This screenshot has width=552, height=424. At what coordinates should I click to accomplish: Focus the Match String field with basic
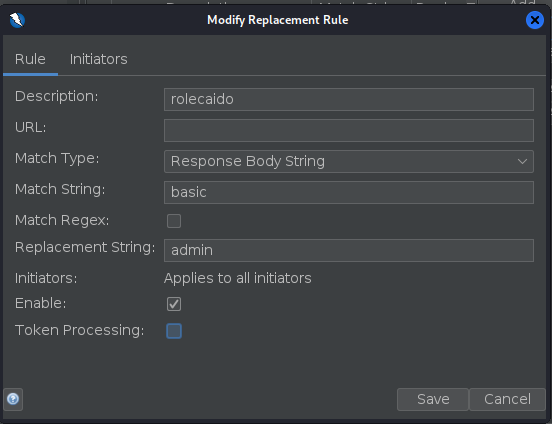point(349,192)
